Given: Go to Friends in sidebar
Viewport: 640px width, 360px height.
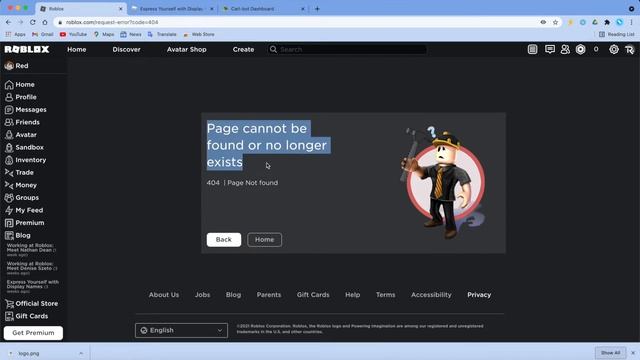Looking at the screenshot, I should tap(22, 122).
